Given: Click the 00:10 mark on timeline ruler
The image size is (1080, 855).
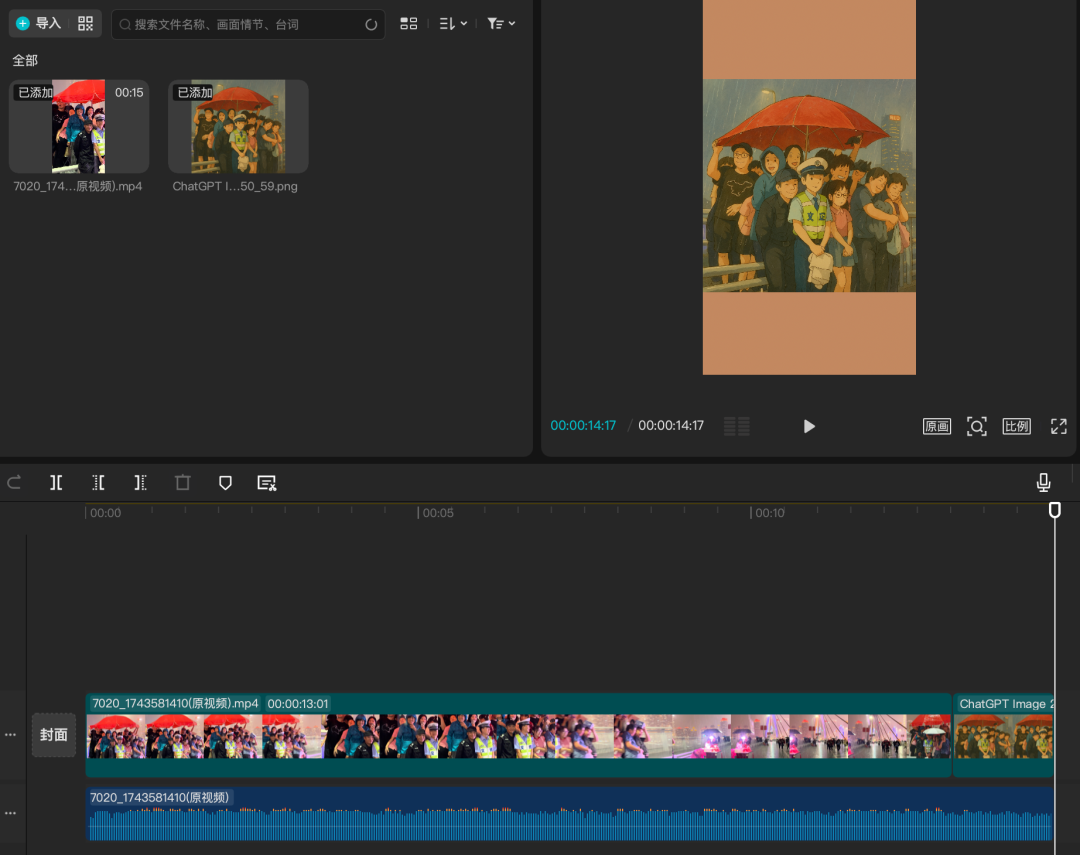Looking at the screenshot, I should point(769,513).
